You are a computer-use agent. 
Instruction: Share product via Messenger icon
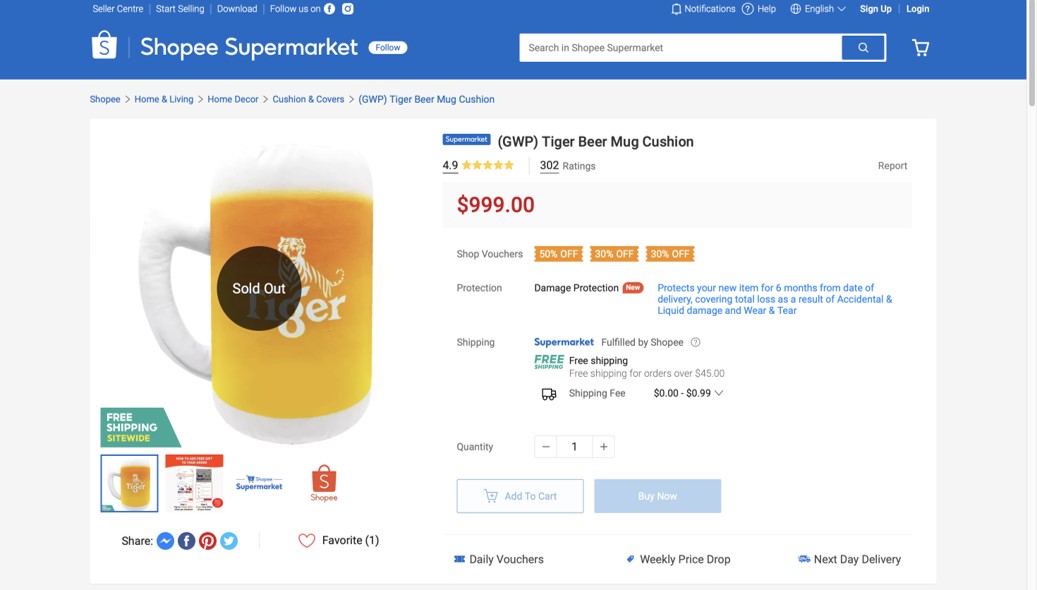[x=165, y=541]
